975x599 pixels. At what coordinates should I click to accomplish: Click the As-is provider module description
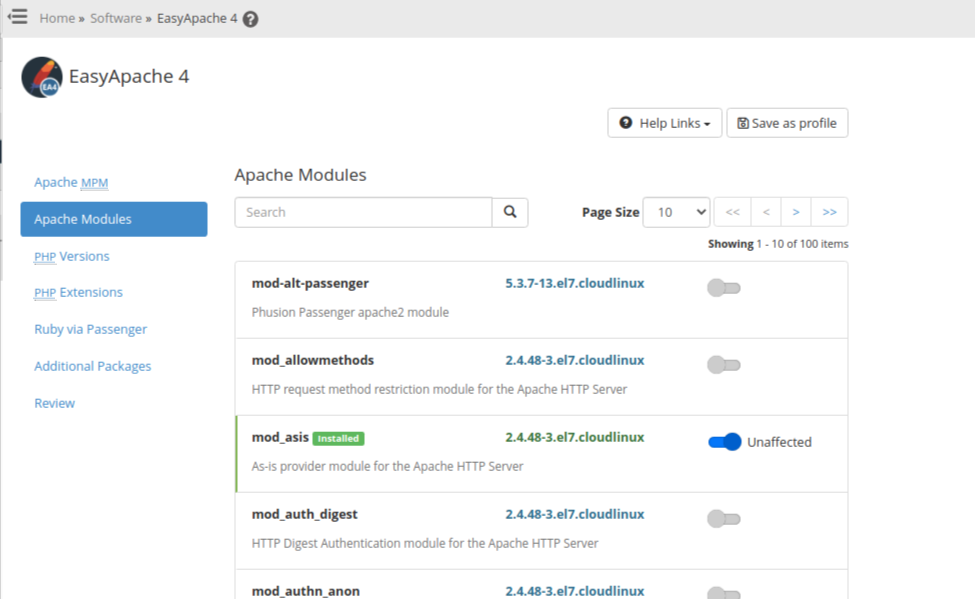387,467
